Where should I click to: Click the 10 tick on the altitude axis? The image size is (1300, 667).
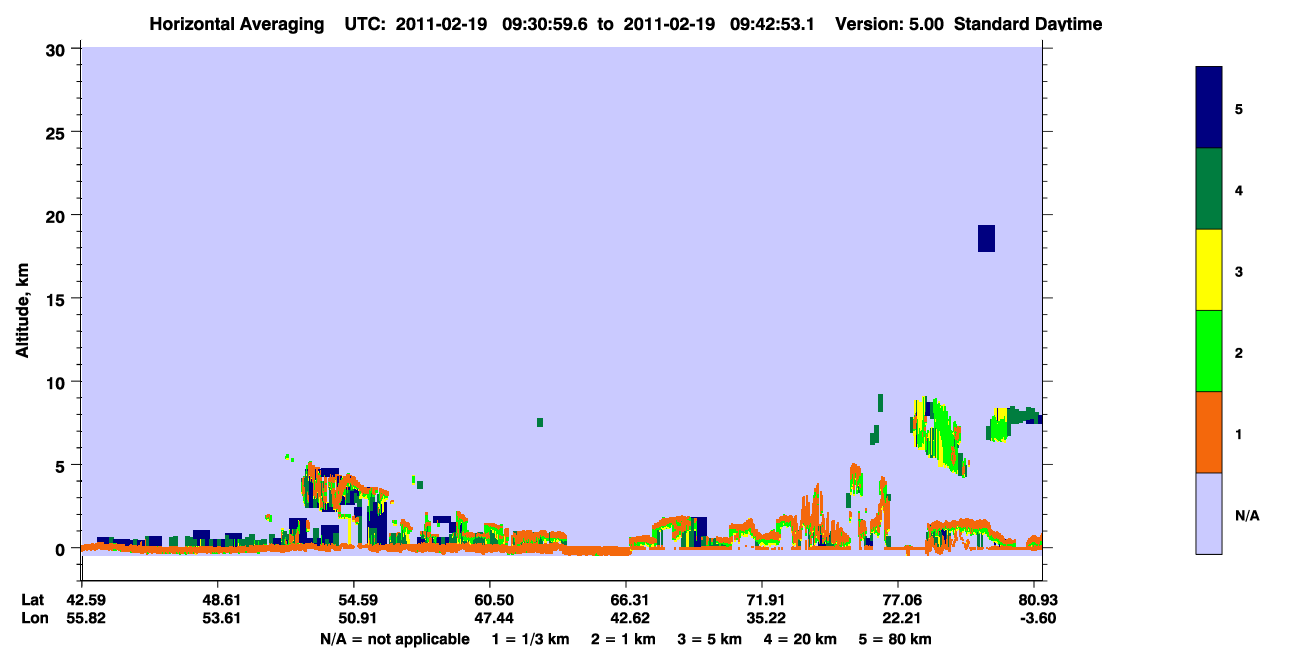pos(57,382)
